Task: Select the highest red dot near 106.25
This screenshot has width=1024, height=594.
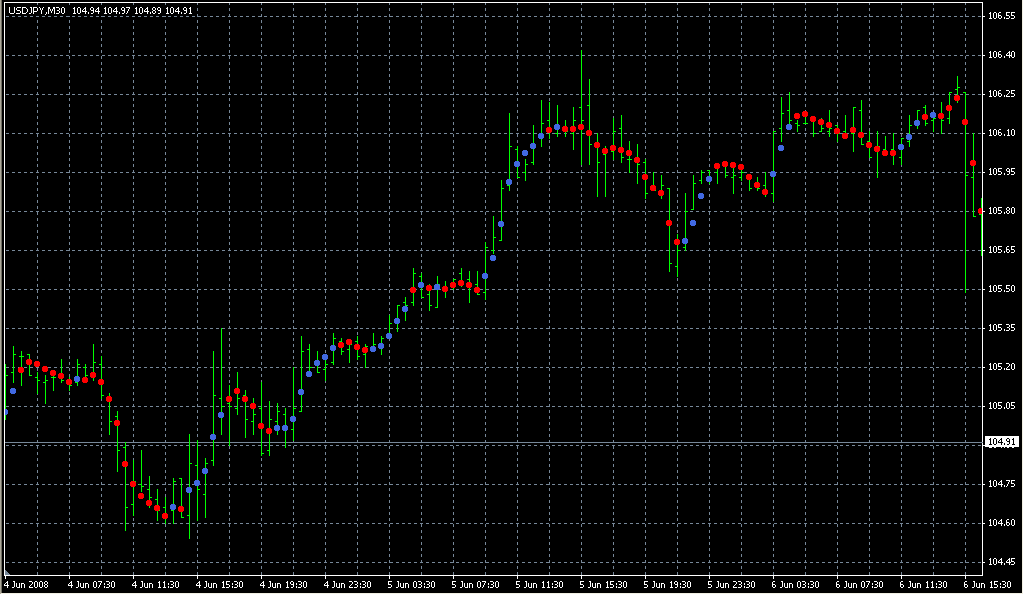Action: [x=957, y=98]
